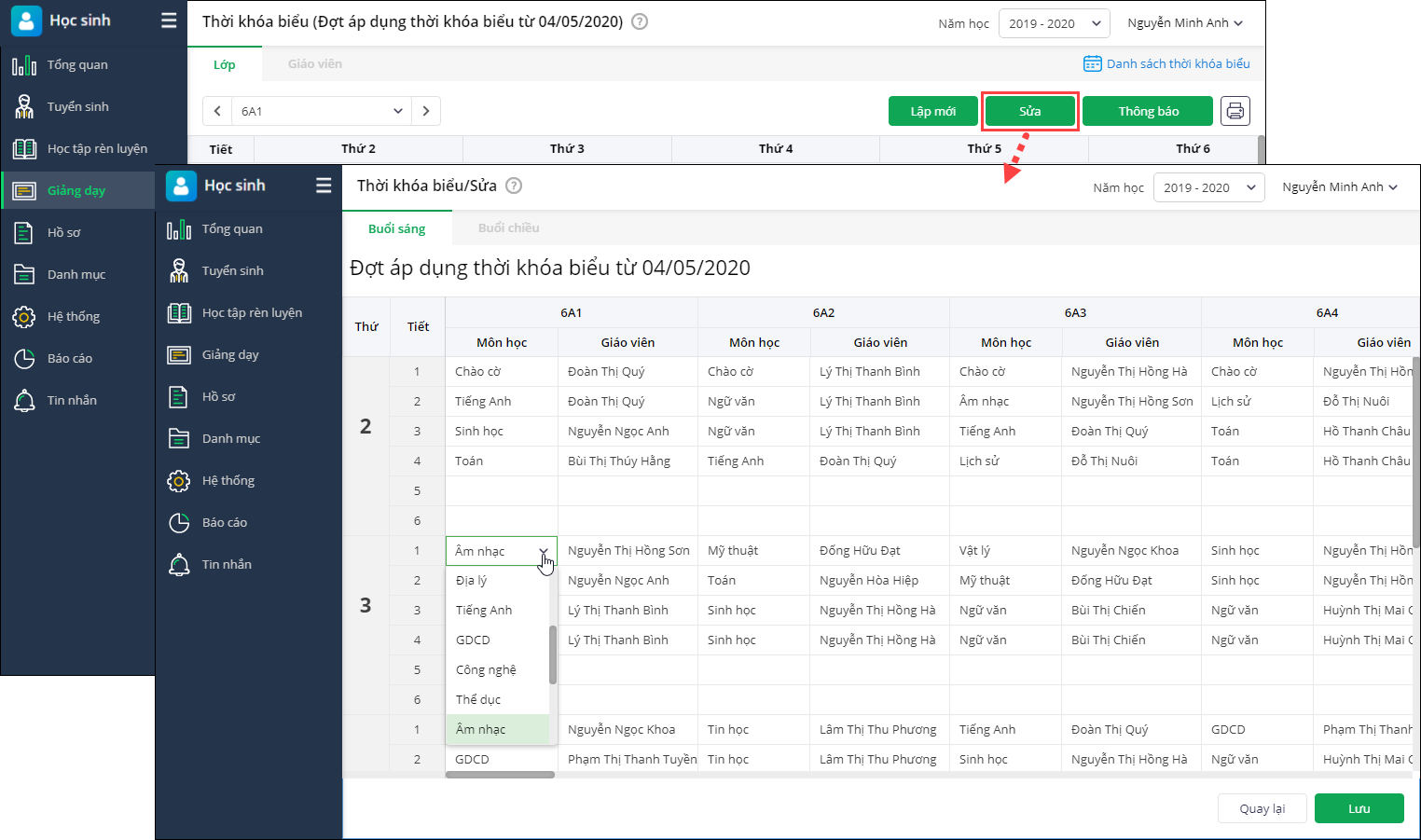
Task: Select Thể dục from subject dropdown list
Action: [478, 699]
